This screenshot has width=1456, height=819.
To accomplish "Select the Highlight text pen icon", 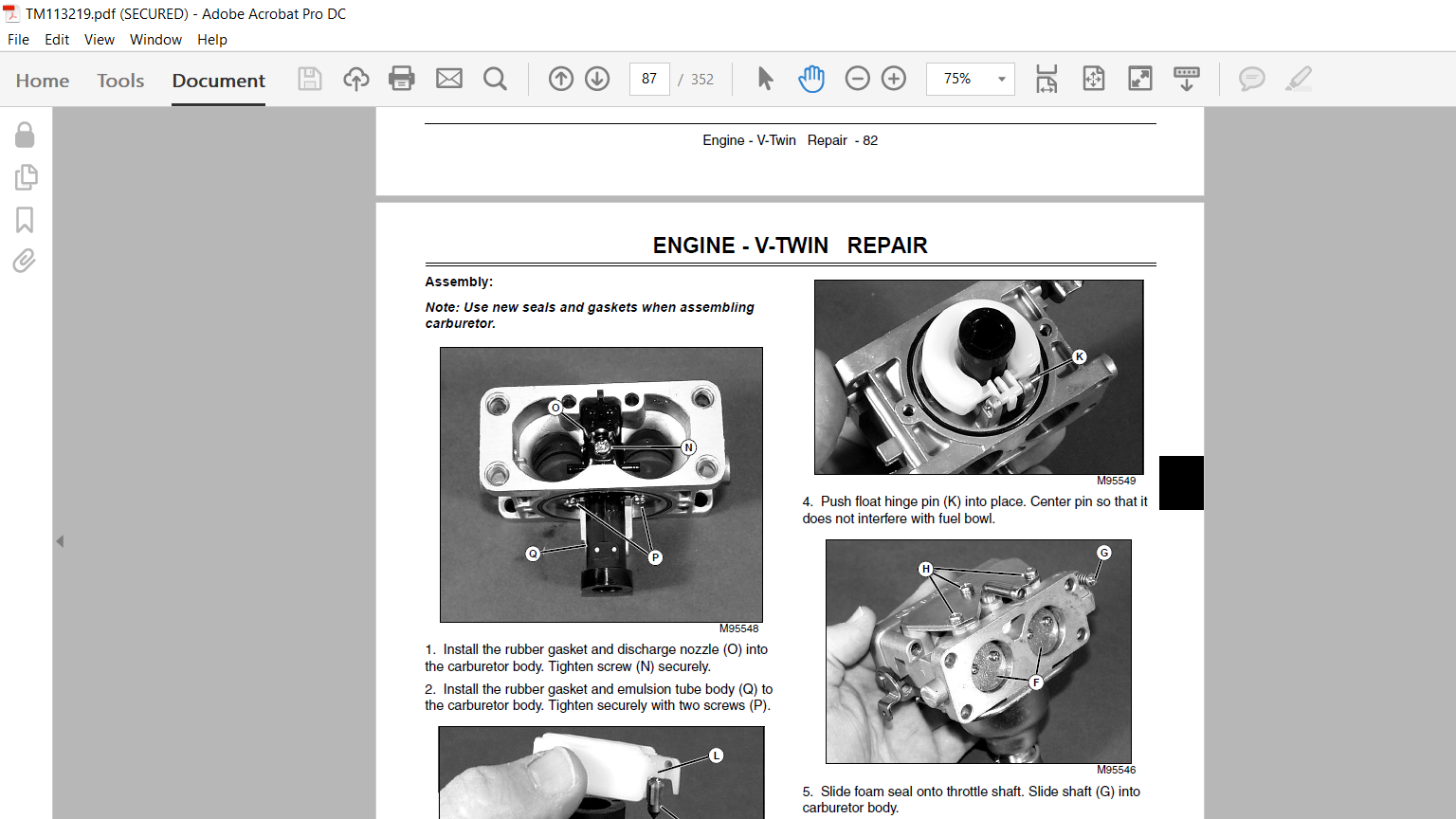I will pos(1299,79).
